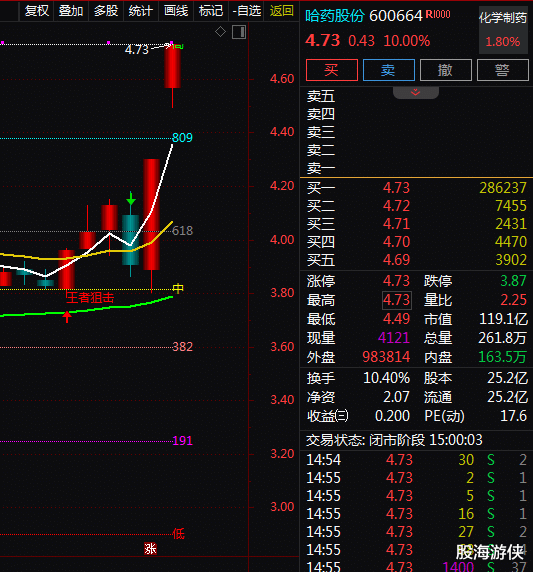The width and height of the screenshot is (533, 572).
Task: Open the 统计 statistics tool
Action: (x=141, y=11)
